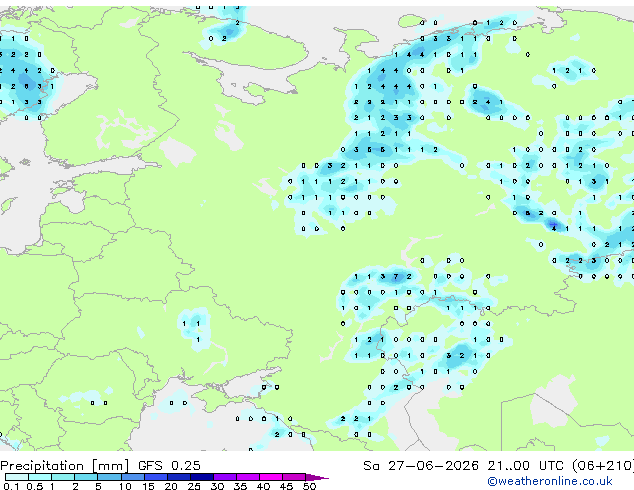
Task: Click the legend scale label "10"
Action: 125,486
